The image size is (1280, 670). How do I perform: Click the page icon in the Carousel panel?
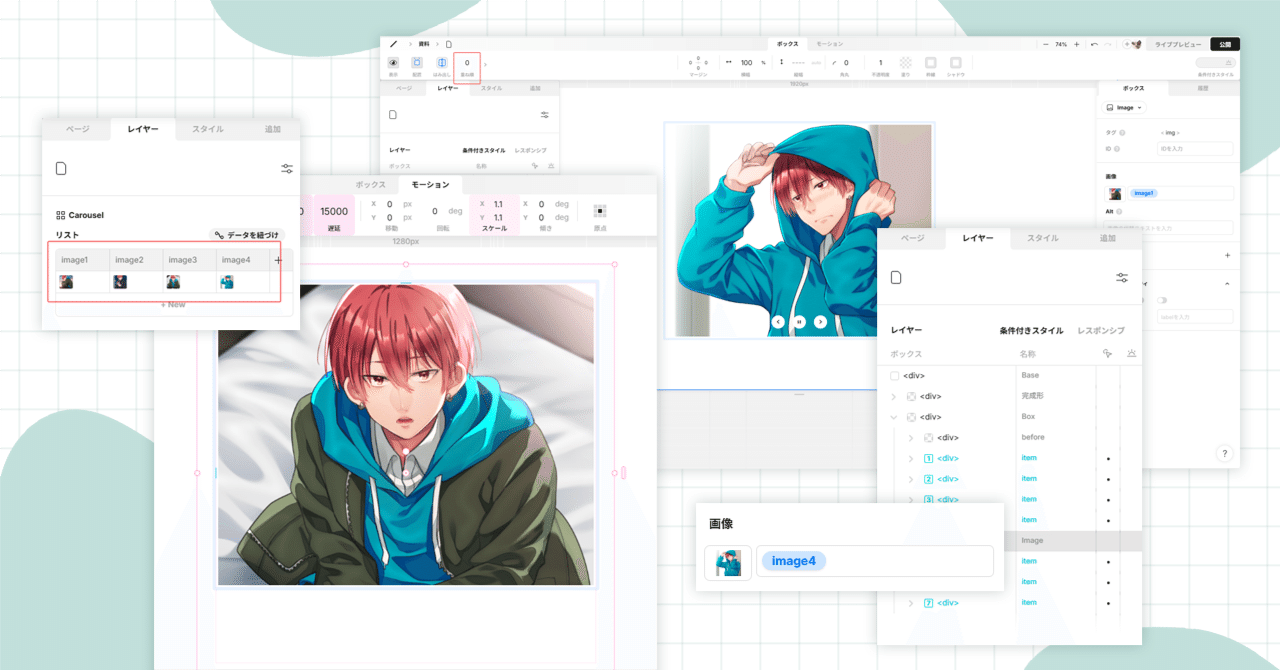coord(61,169)
